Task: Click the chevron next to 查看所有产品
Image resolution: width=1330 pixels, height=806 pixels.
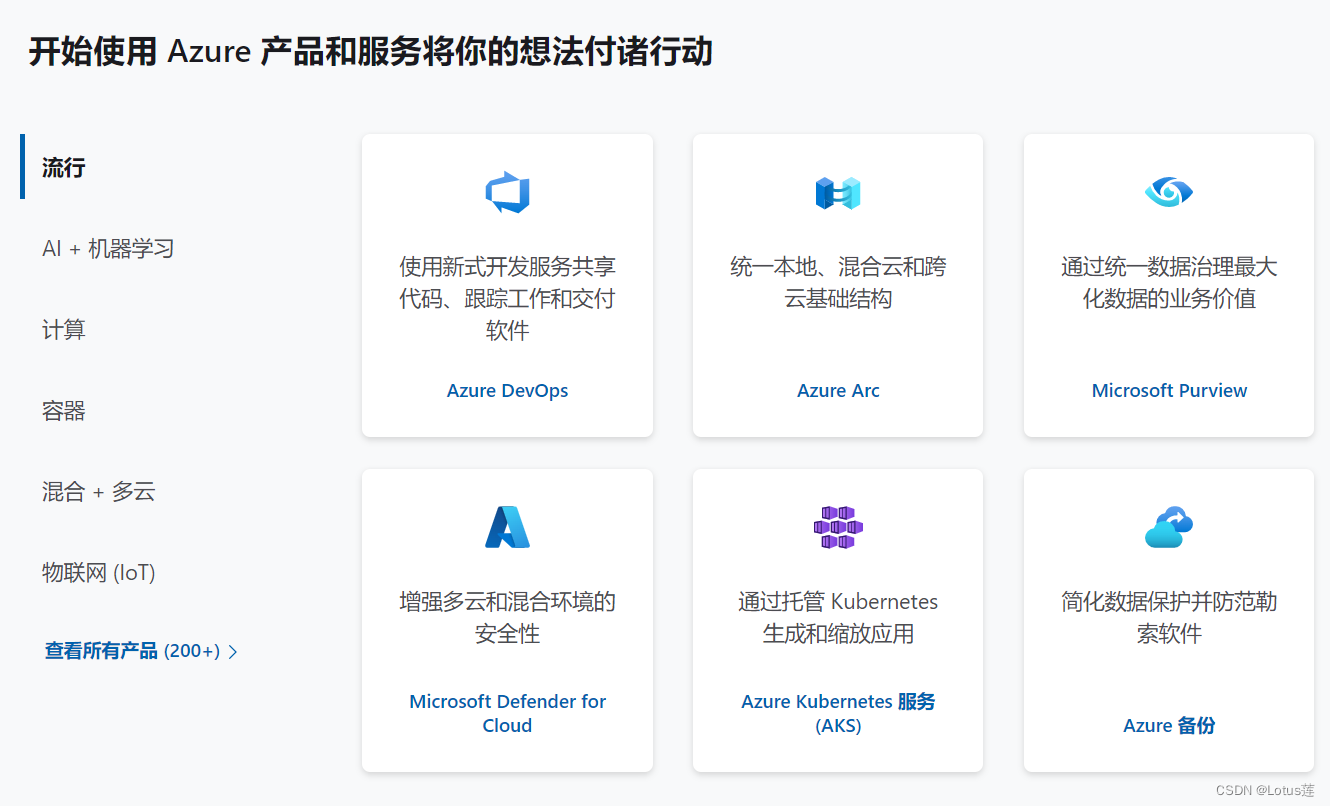Action: 233,652
